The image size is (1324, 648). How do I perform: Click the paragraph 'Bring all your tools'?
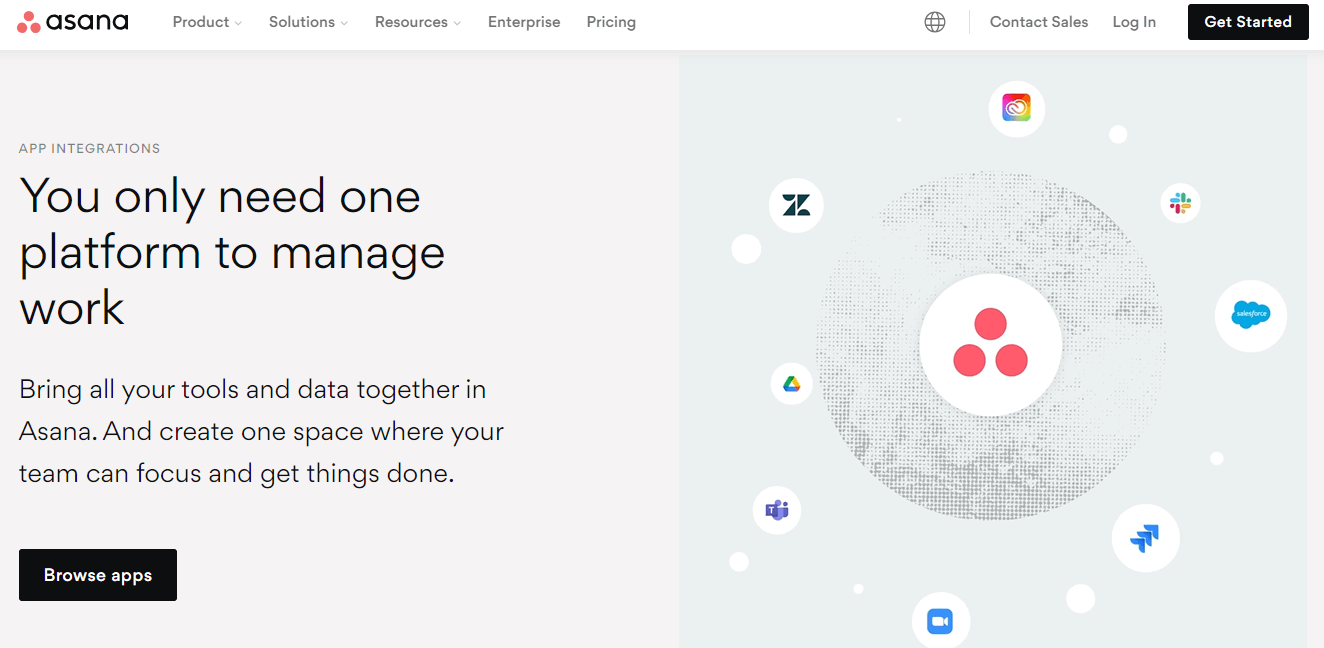(x=262, y=431)
